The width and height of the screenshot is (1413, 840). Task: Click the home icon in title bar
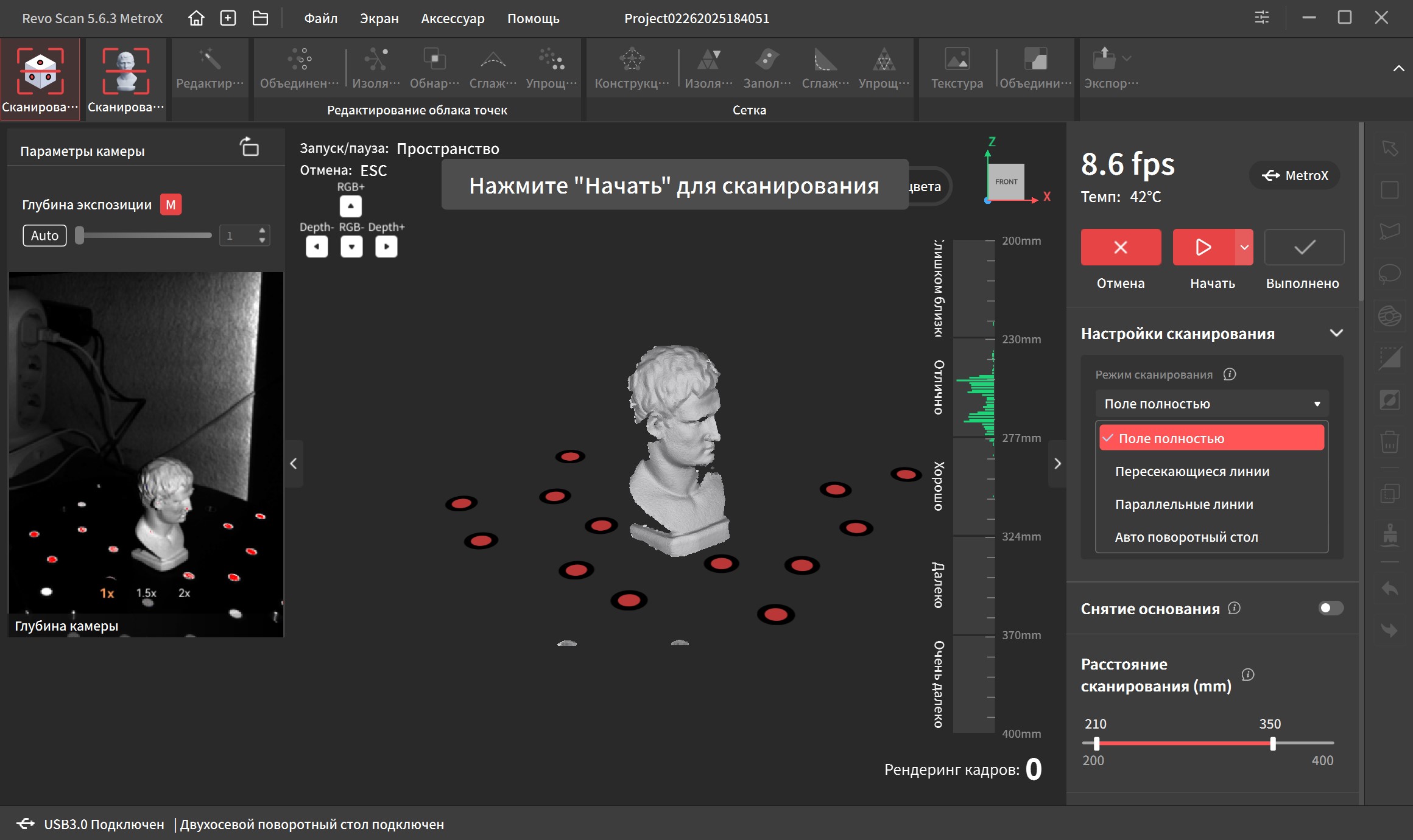[196, 18]
